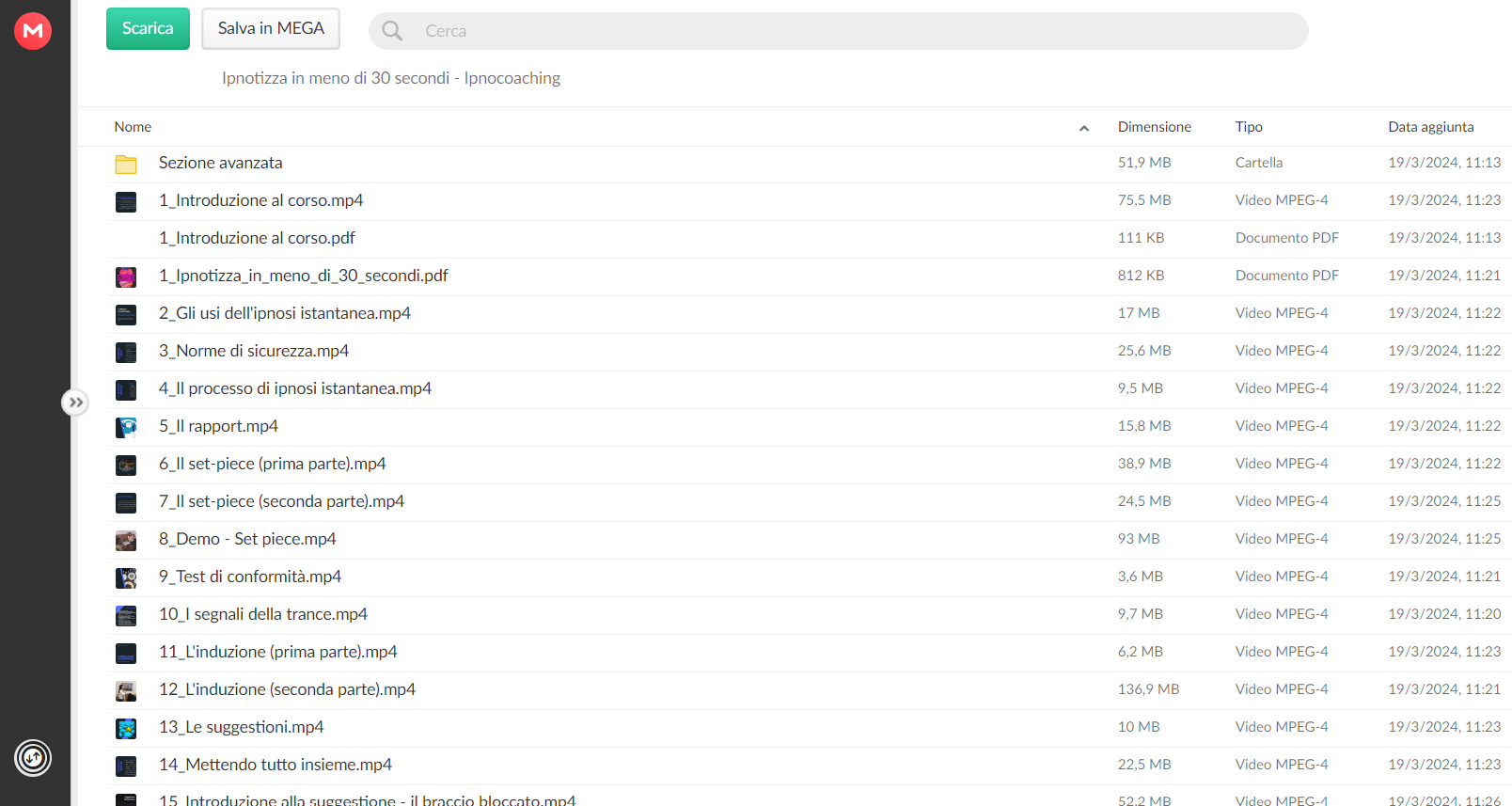Sort by the Nome column header
Image resolution: width=1512 pixels, height=806 pixels.
click(133, 127)
